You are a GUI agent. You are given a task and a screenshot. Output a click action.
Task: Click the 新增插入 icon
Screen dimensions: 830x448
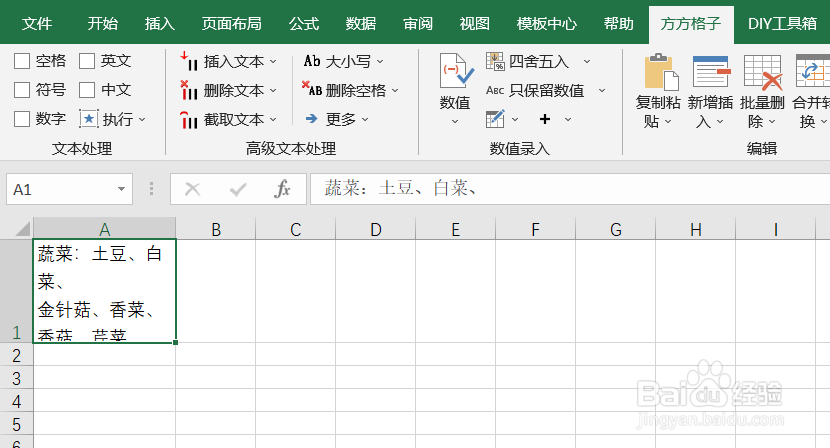711,71
